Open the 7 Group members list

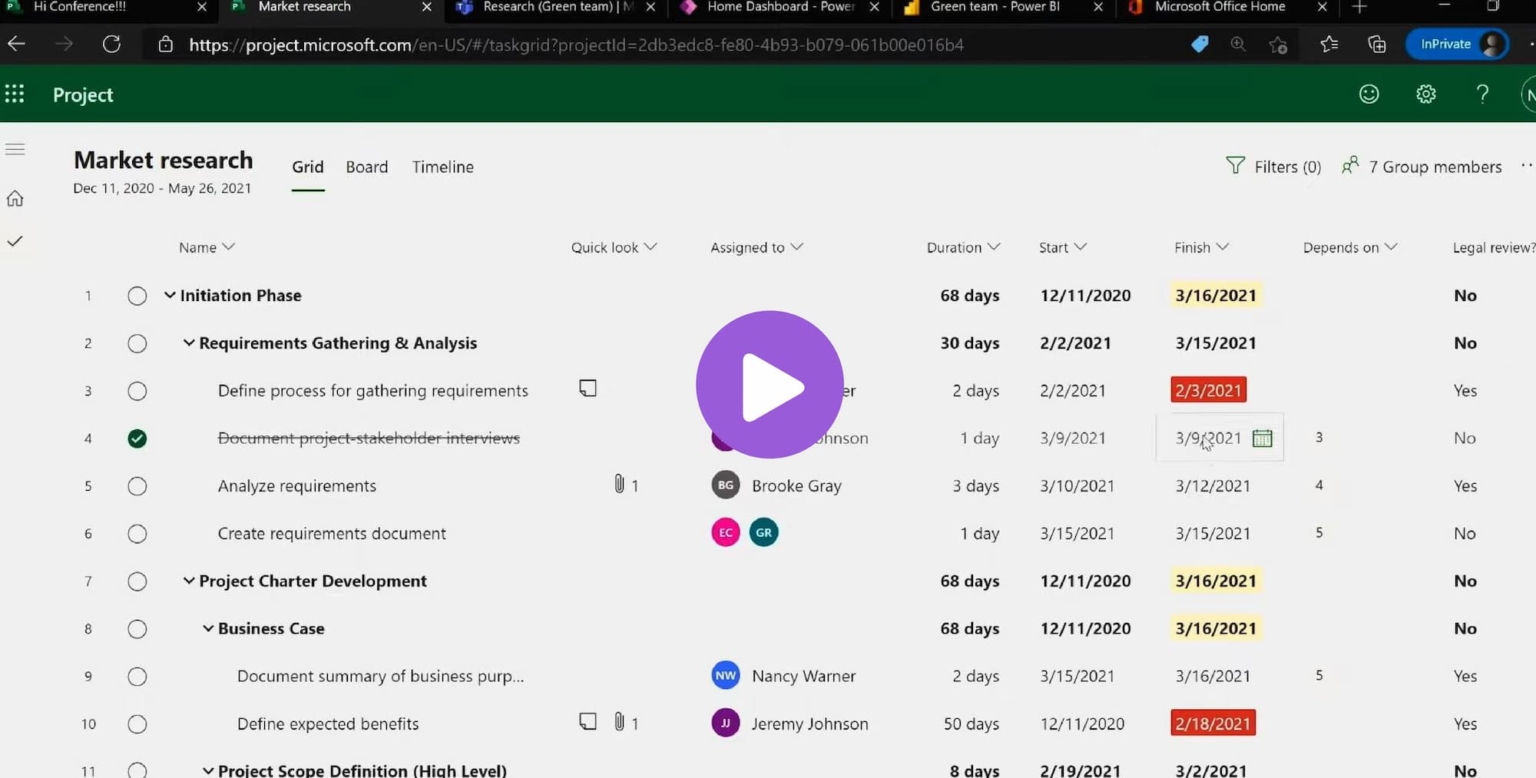pyautogui.click(x=1422, y=167)
